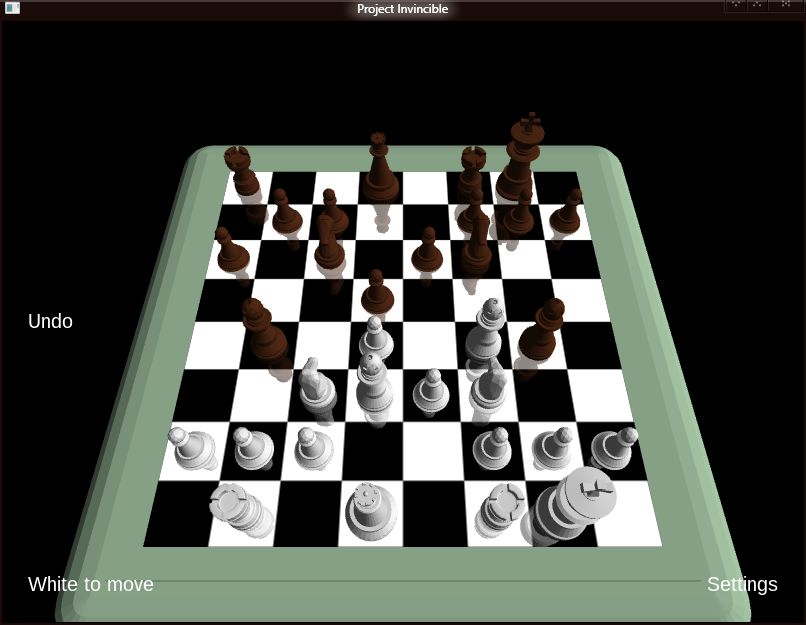The height and width of the screenshot is (625, 806).
Task: Click the 'White to move' status text
Action: [x=90, y=584]
